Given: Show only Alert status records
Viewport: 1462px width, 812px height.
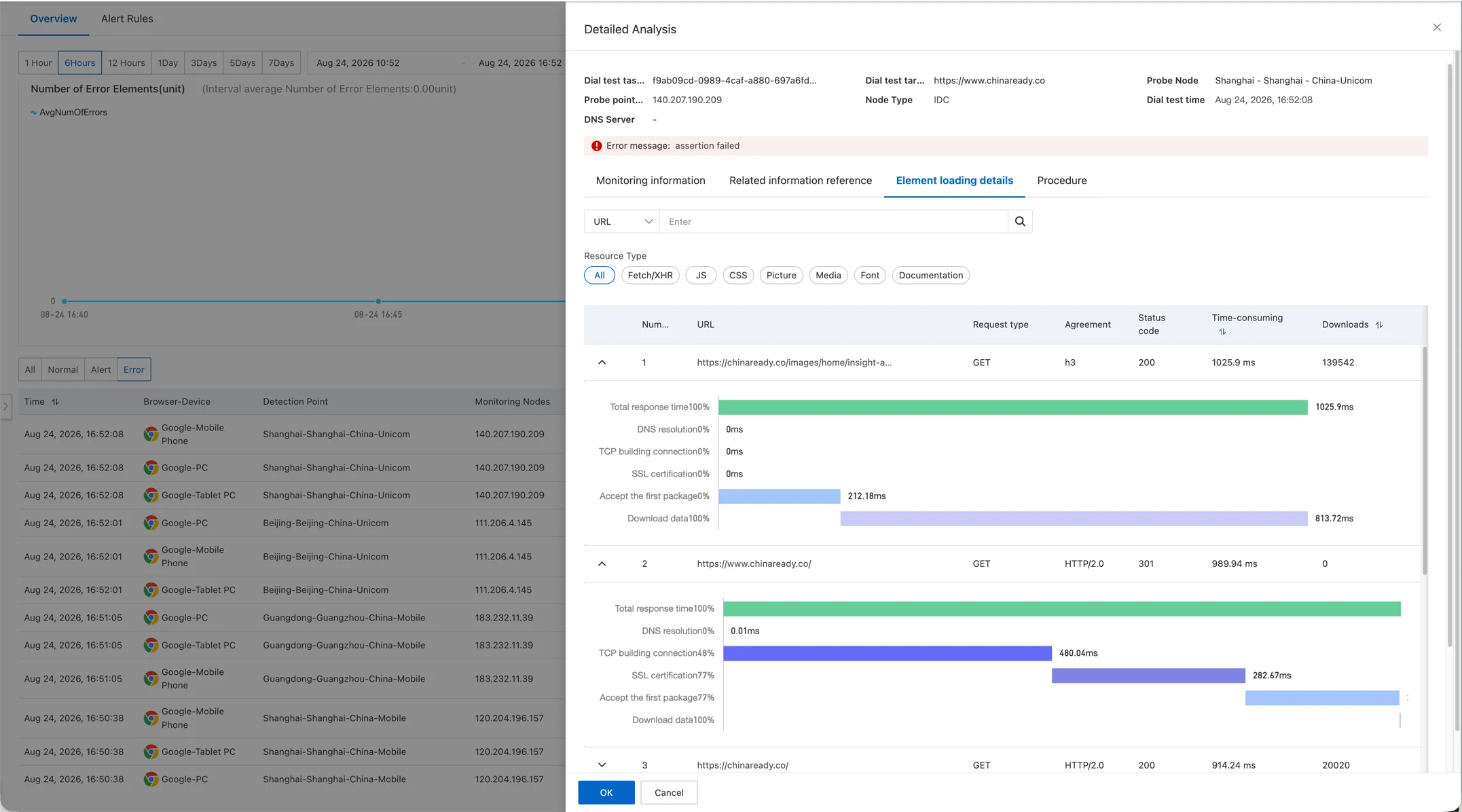Looking at the screenshot, I should coord(100,369).
